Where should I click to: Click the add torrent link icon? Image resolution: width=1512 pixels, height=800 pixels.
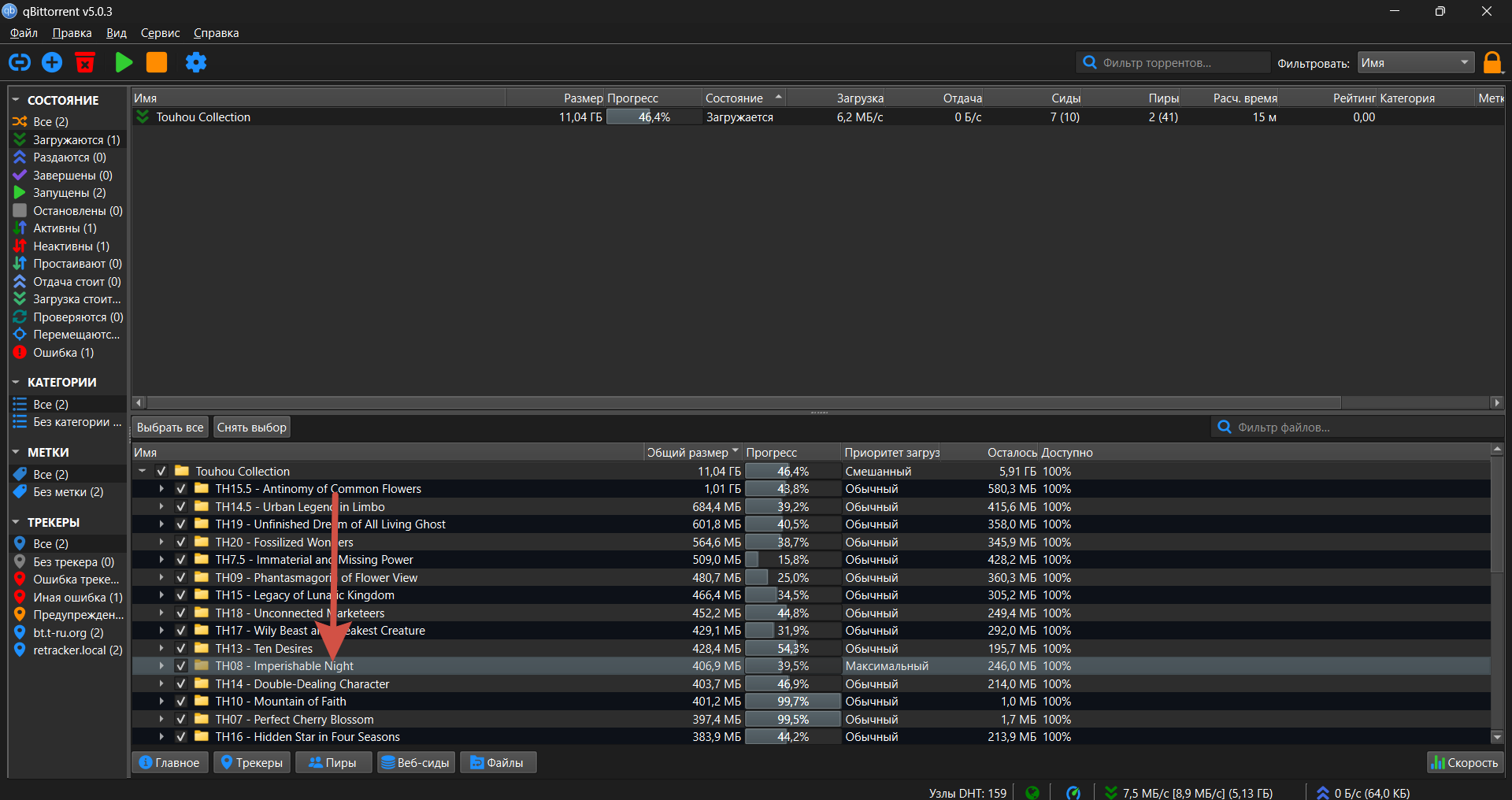pos(20,62)
